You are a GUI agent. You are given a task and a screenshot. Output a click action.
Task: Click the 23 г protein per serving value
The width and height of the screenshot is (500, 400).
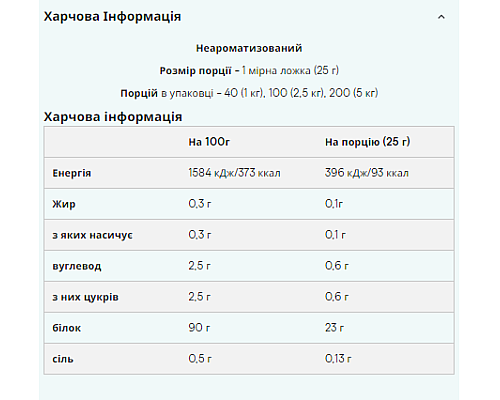coord(334,328)
